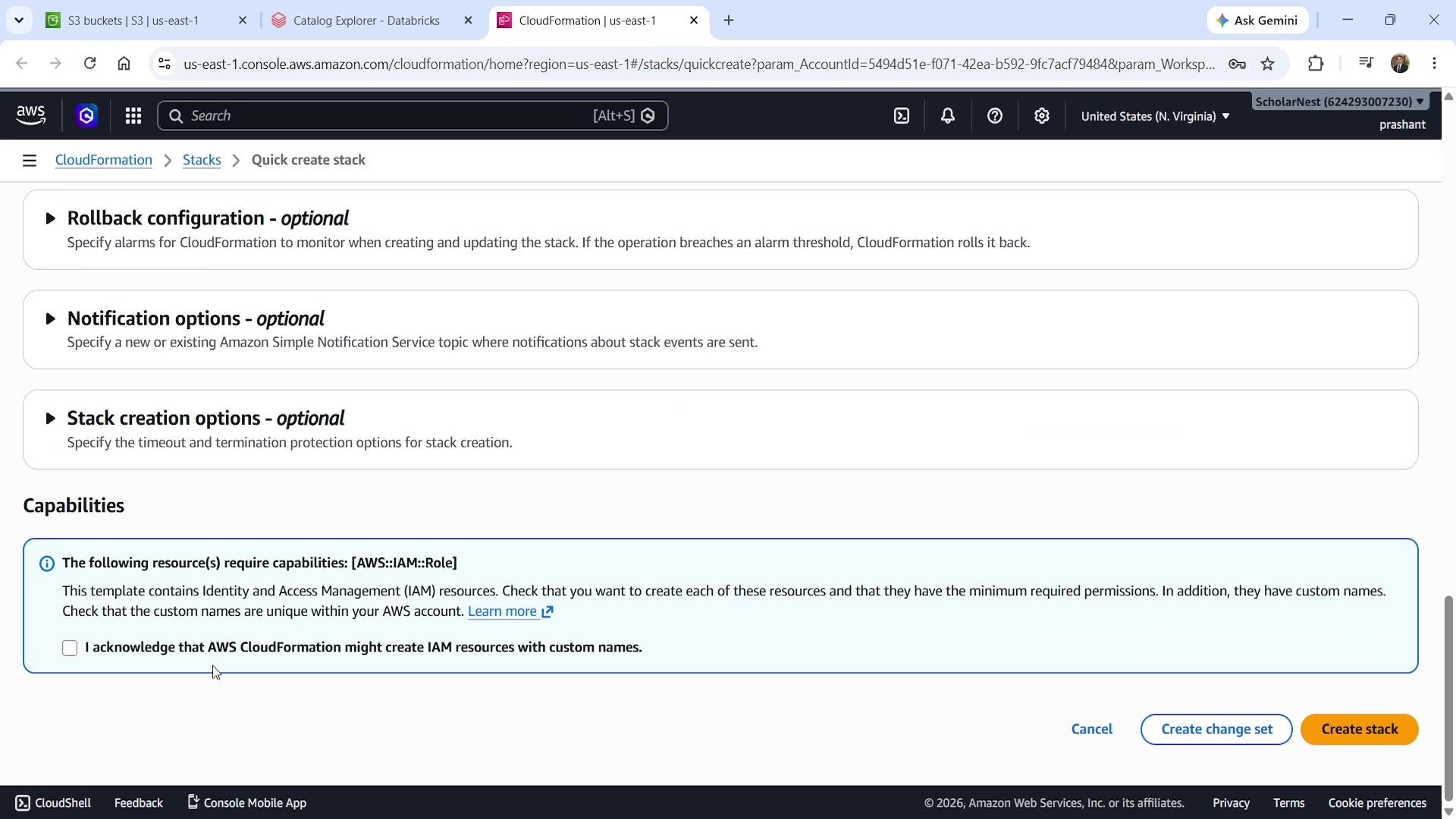Click the scrollbar up arrow
The image size is (1456, 819).
coord(1448,96)
